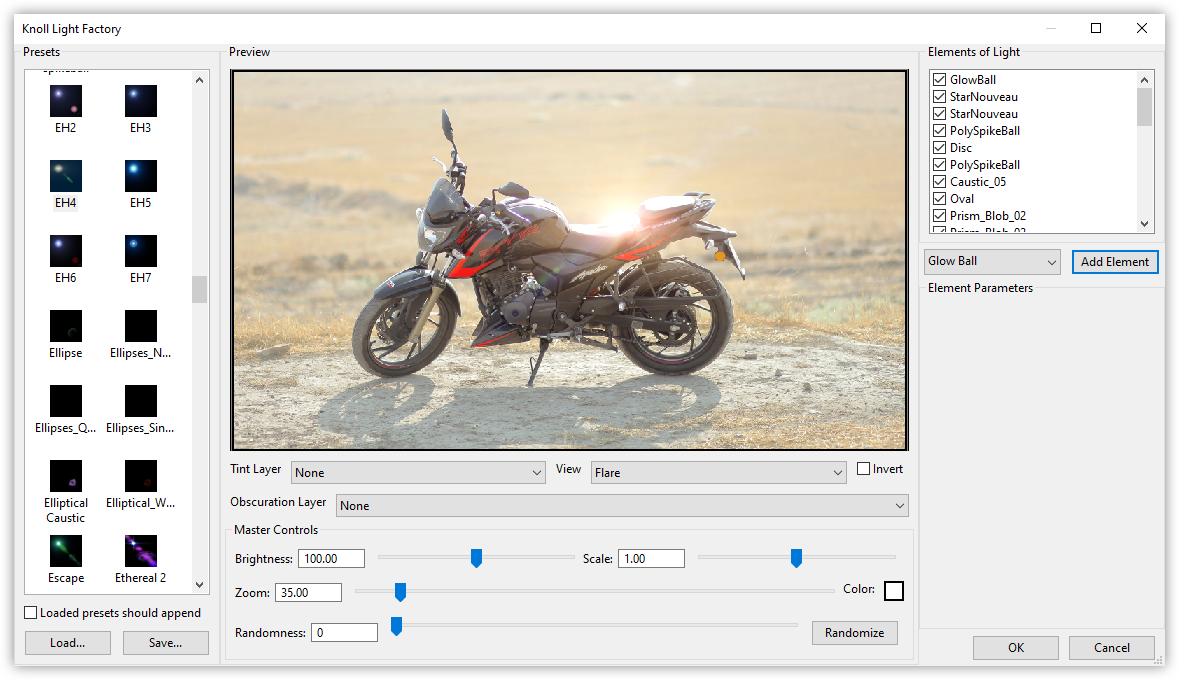Image resolution: width=1179 pixels, height=680 pixels.
Task: Pick the Ethereal 2 preset thumbnail
Action: click(x=141, y=551)
